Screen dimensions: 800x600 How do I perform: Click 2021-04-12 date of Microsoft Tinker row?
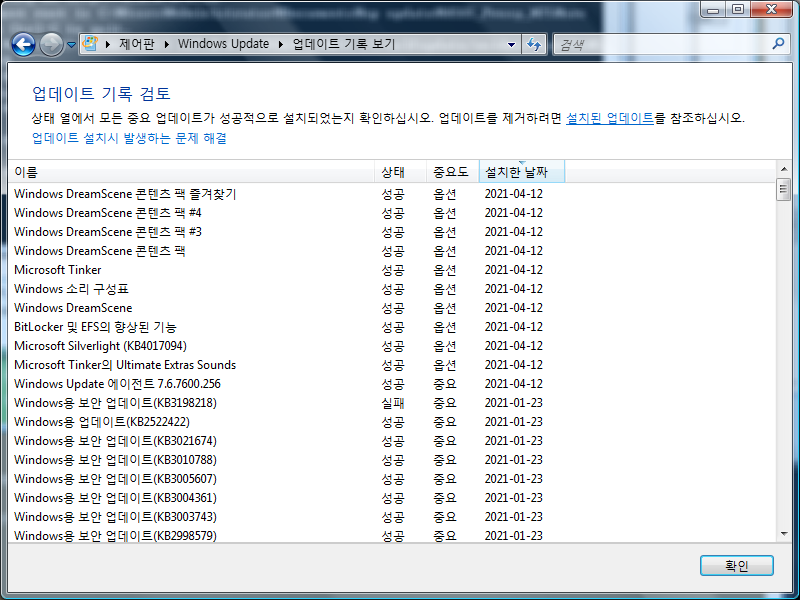coord(514,270)
